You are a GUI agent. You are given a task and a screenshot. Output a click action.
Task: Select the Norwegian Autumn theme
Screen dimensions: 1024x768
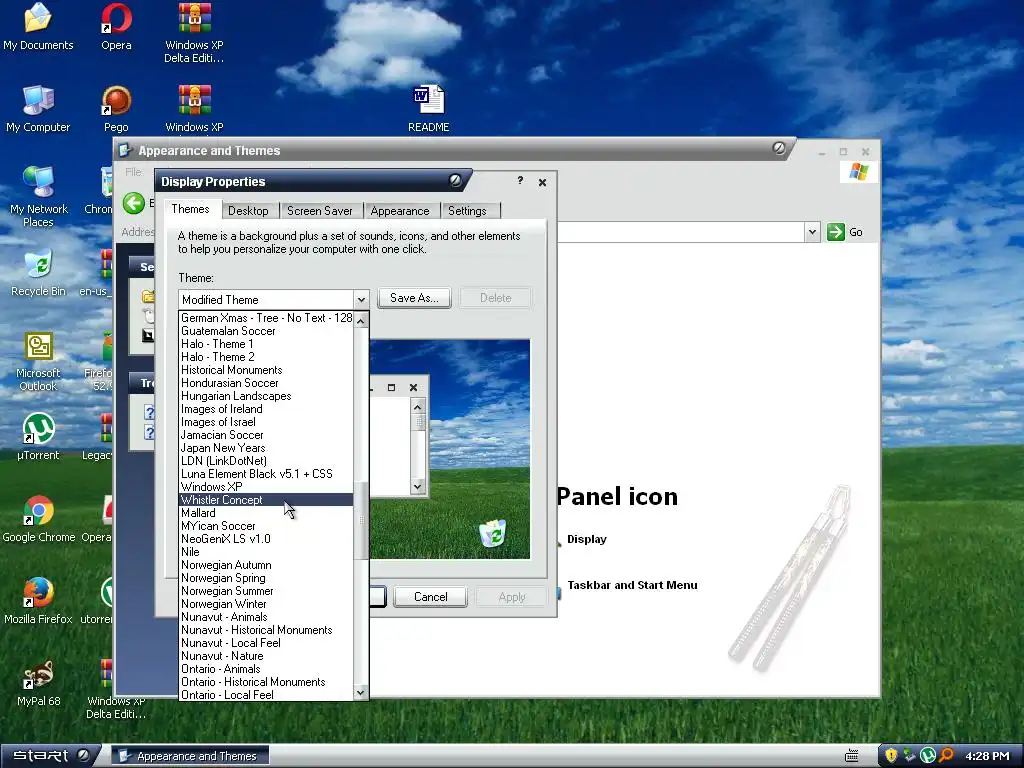(x=266, y=565)
